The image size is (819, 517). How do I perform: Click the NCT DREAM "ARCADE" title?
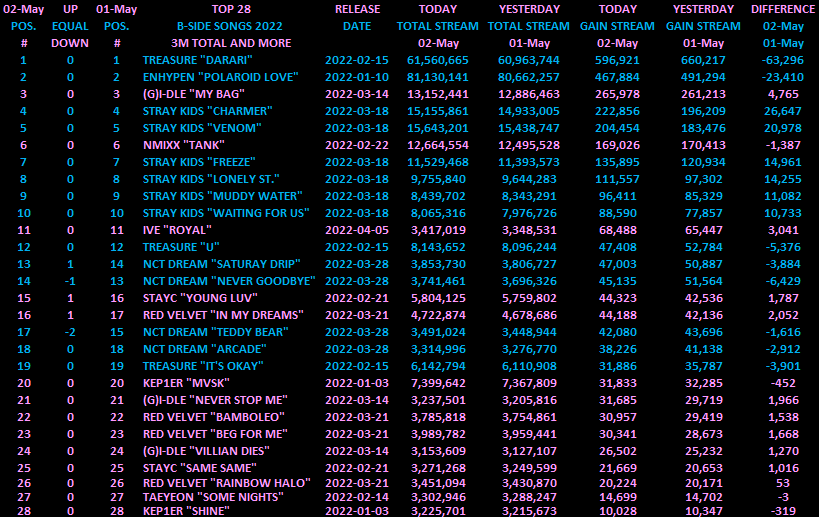205,349
